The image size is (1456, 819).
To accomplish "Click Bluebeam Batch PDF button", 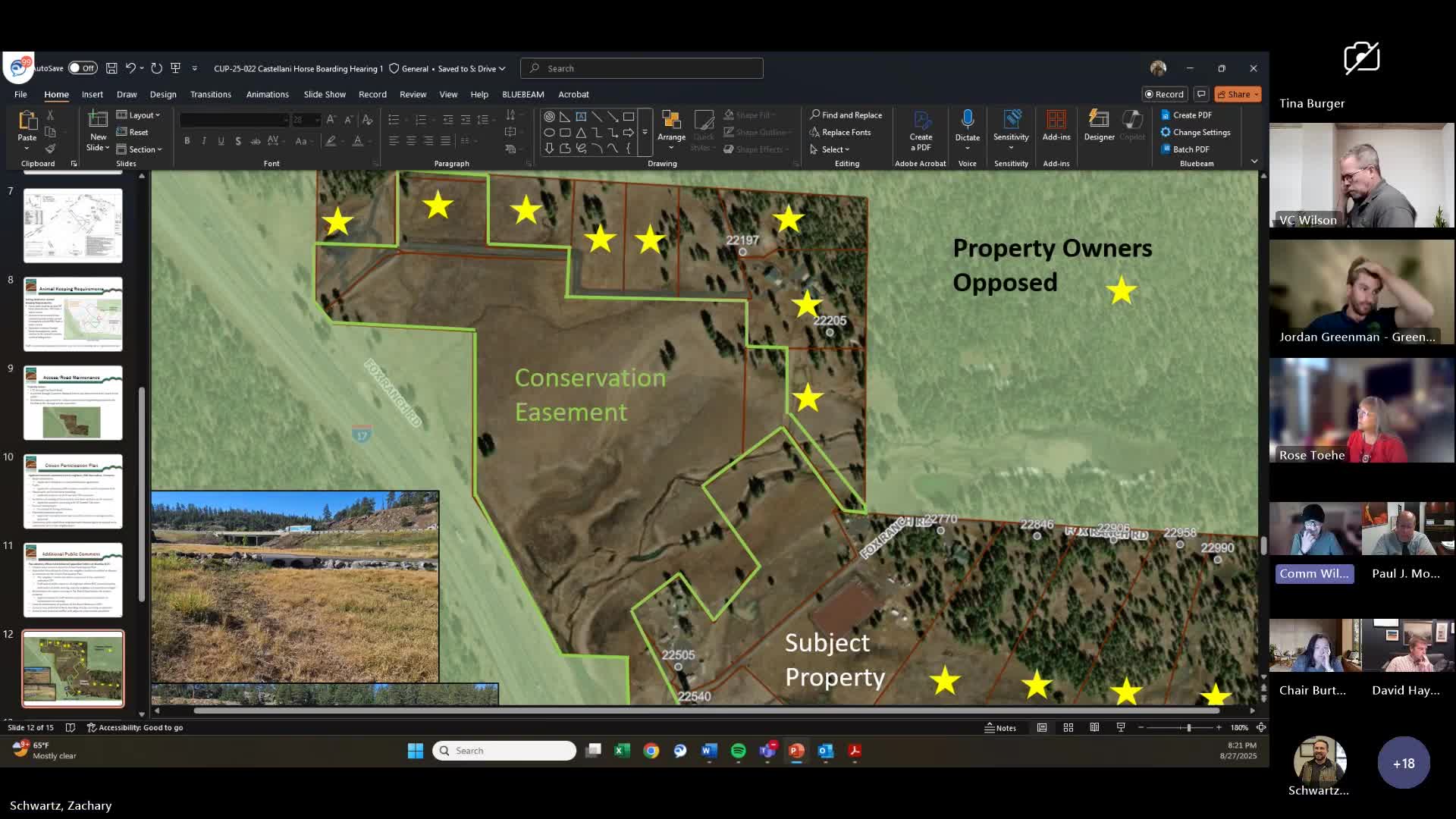I will click(x=1185, y=149).
